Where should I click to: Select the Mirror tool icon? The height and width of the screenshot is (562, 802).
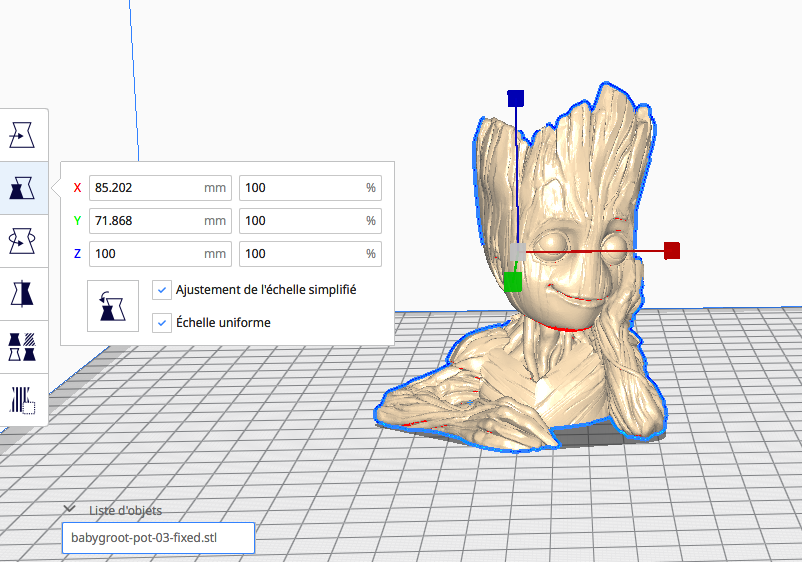point(22,294)
